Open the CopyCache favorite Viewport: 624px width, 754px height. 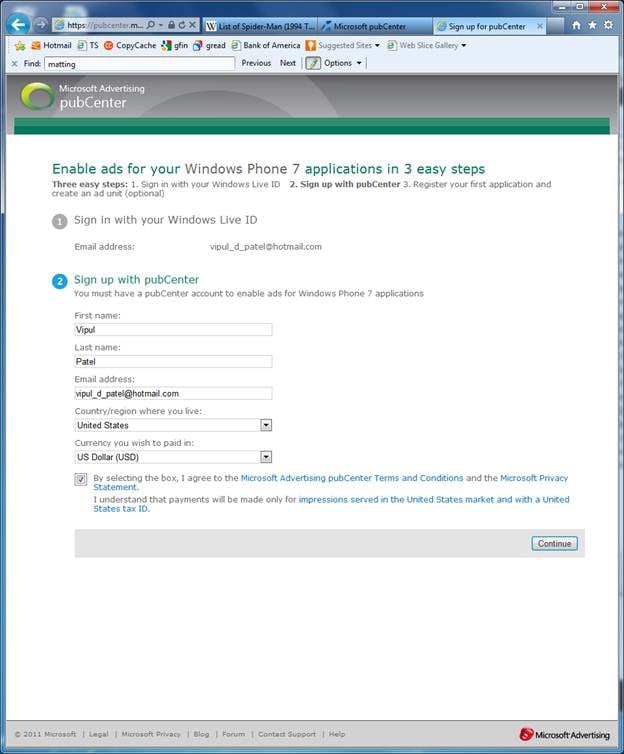click(130, 45)
